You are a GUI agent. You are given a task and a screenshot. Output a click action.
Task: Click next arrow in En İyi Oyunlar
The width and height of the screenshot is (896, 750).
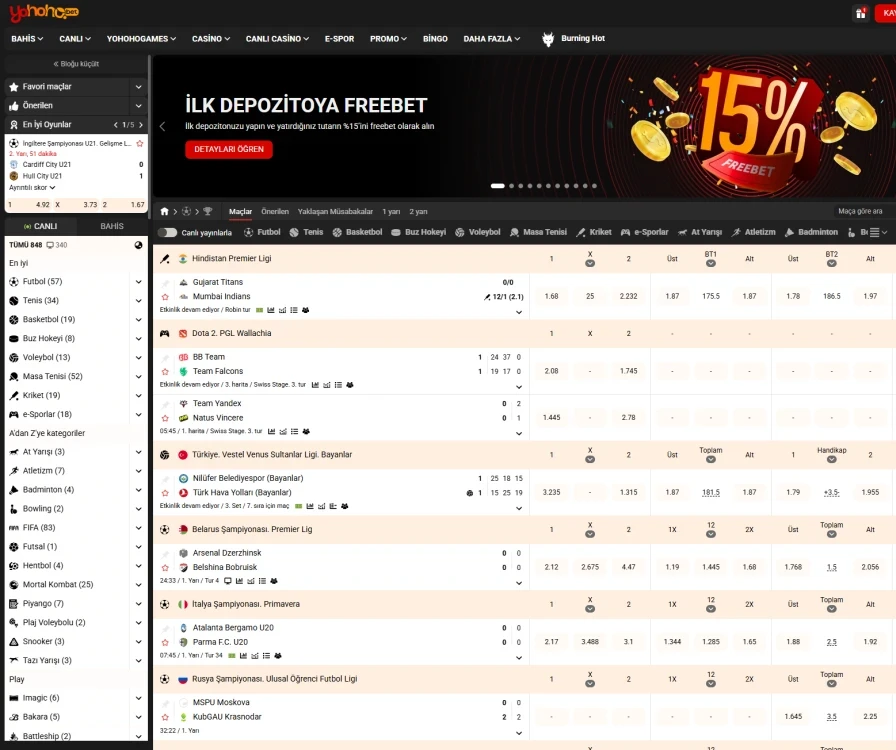[141, 125]
